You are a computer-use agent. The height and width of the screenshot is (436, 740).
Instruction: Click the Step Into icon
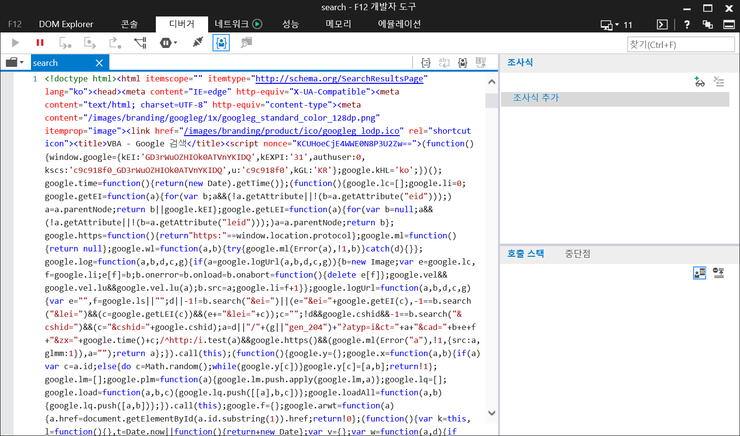[x=66, y=43]
